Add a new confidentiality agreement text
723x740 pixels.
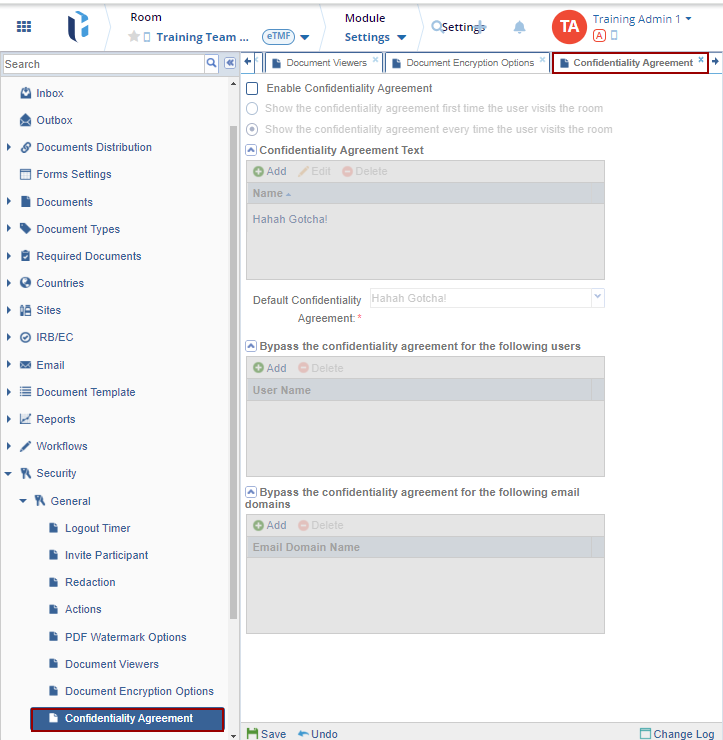(270, 171)
